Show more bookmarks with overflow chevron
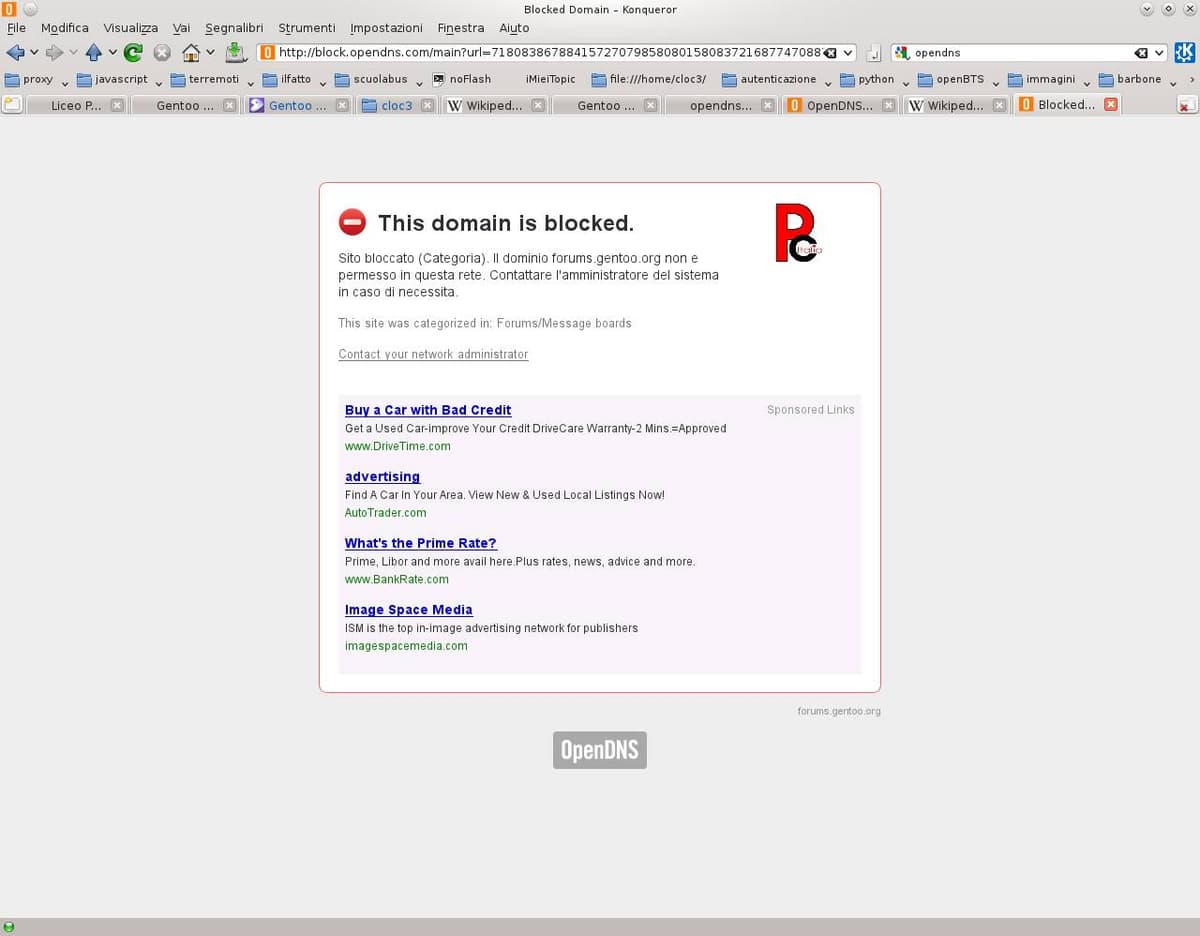 coord(1190,80)
